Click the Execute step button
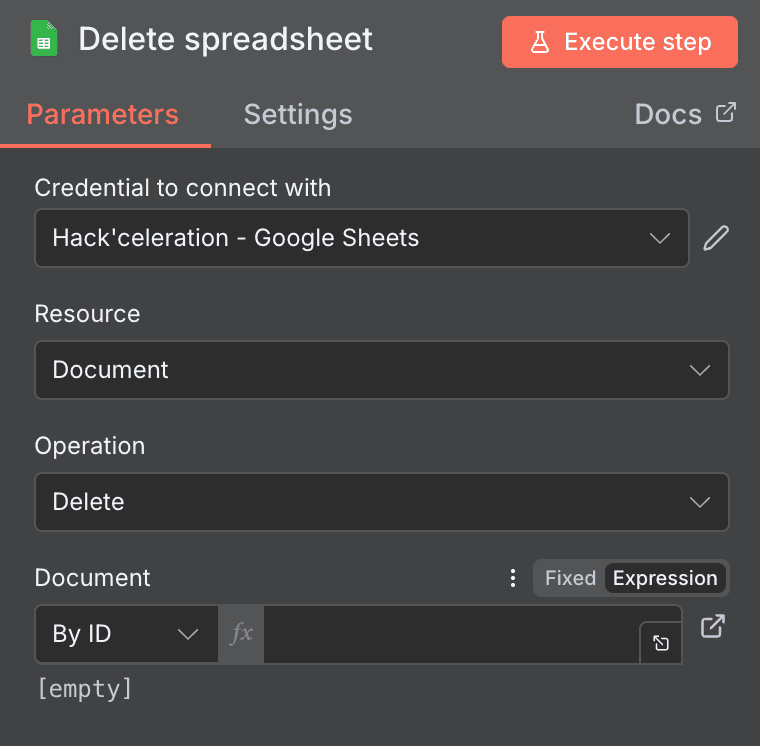 619,42
